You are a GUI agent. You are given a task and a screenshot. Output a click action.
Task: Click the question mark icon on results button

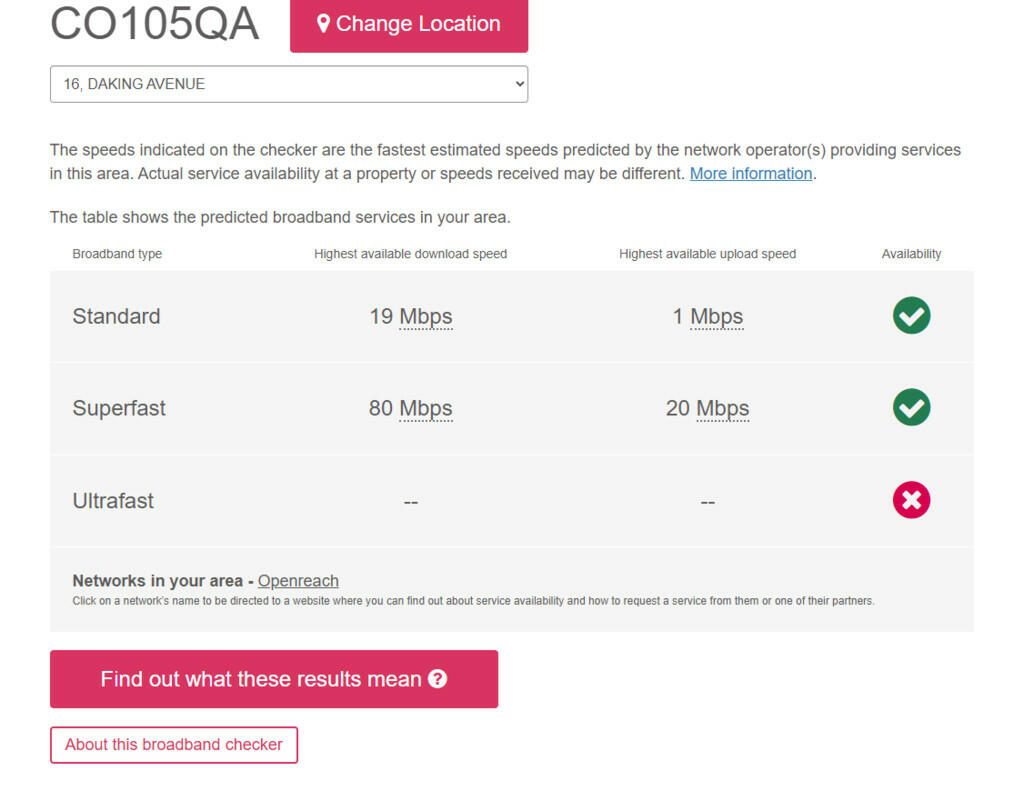pyautogui.click(x=437, y=678)
